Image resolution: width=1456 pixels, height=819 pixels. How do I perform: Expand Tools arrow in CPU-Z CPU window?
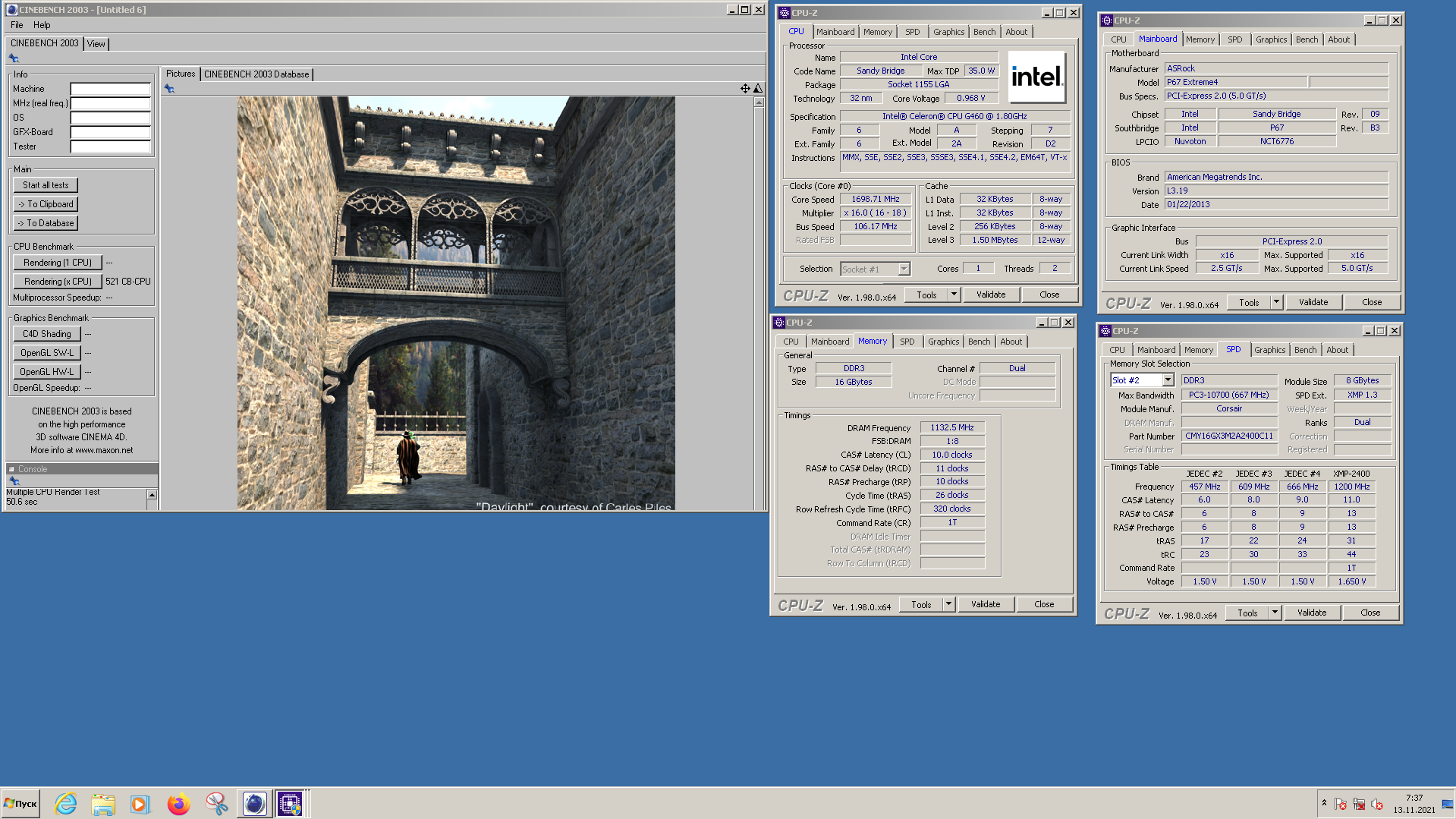point(954,295)
